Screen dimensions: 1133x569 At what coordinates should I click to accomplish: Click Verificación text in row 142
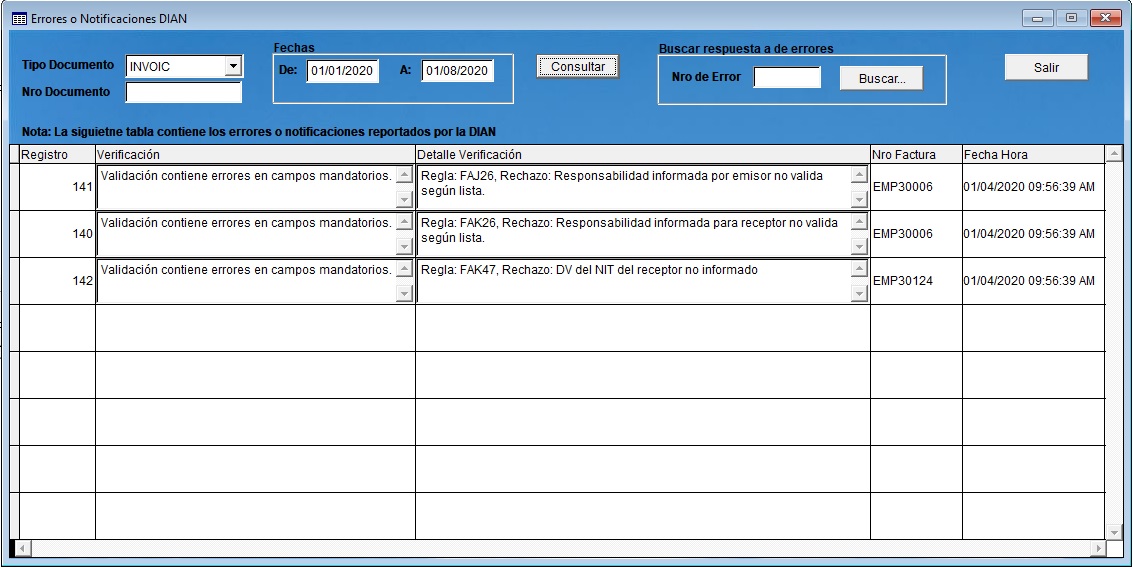pos(246,270)
